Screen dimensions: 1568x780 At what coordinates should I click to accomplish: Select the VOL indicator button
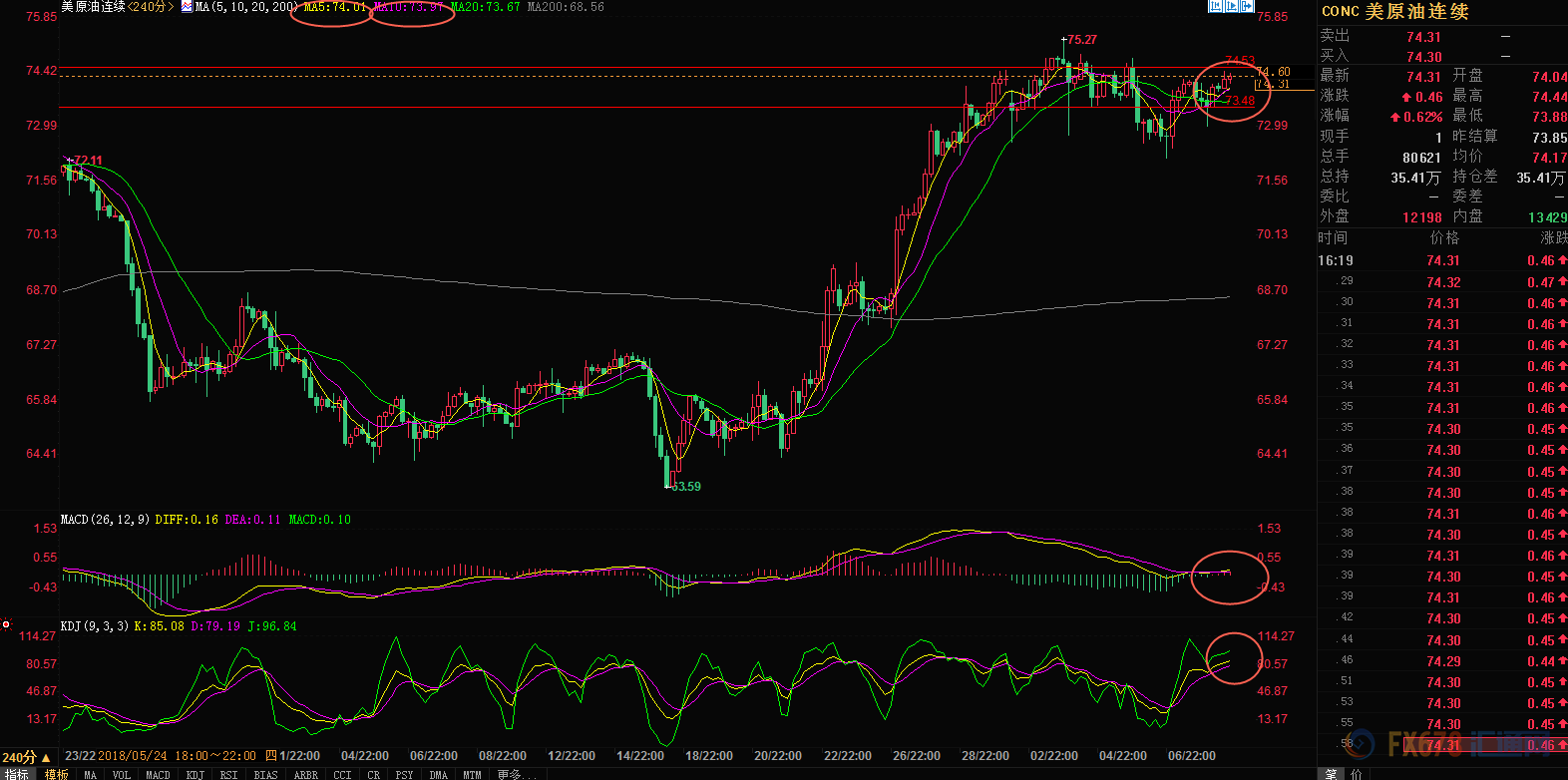121,774
